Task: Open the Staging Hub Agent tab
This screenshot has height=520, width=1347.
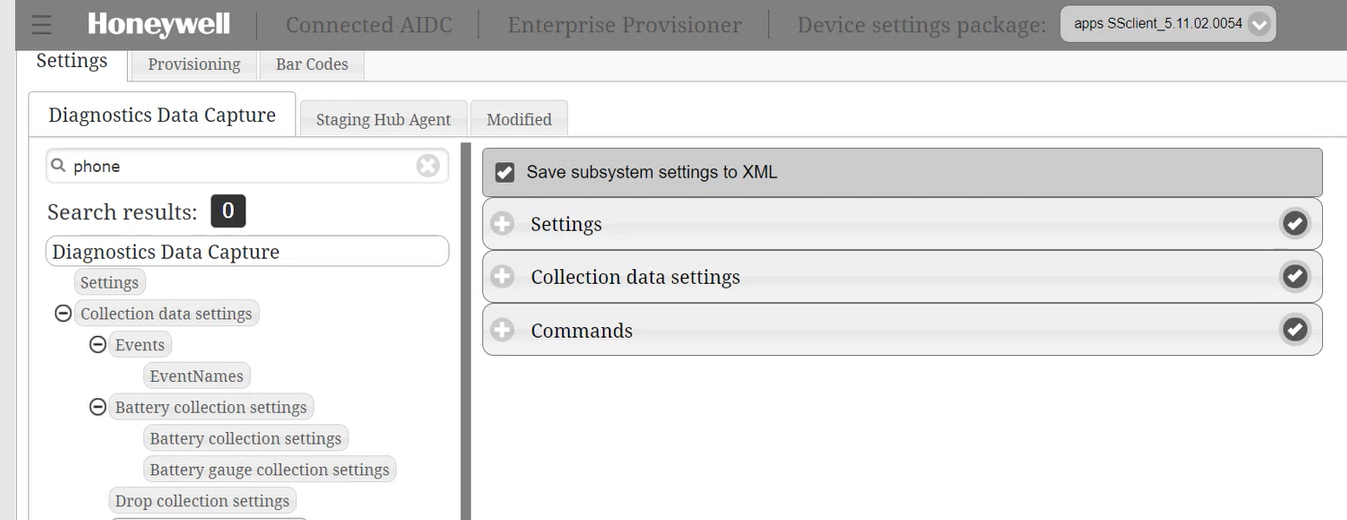Action: [383, 119]
